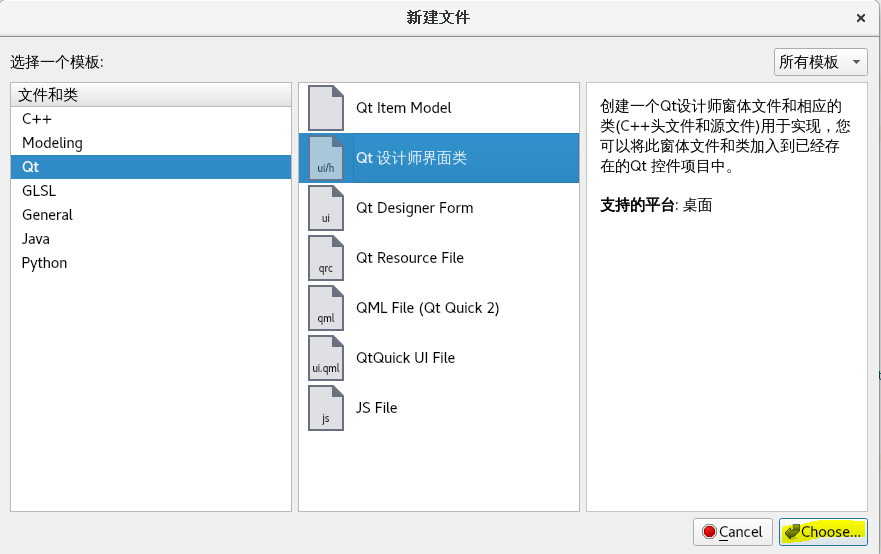Select QML File (Qt Quick 2) template
The width and height of the screenshot is (881, 554).
tap(439, 308)
